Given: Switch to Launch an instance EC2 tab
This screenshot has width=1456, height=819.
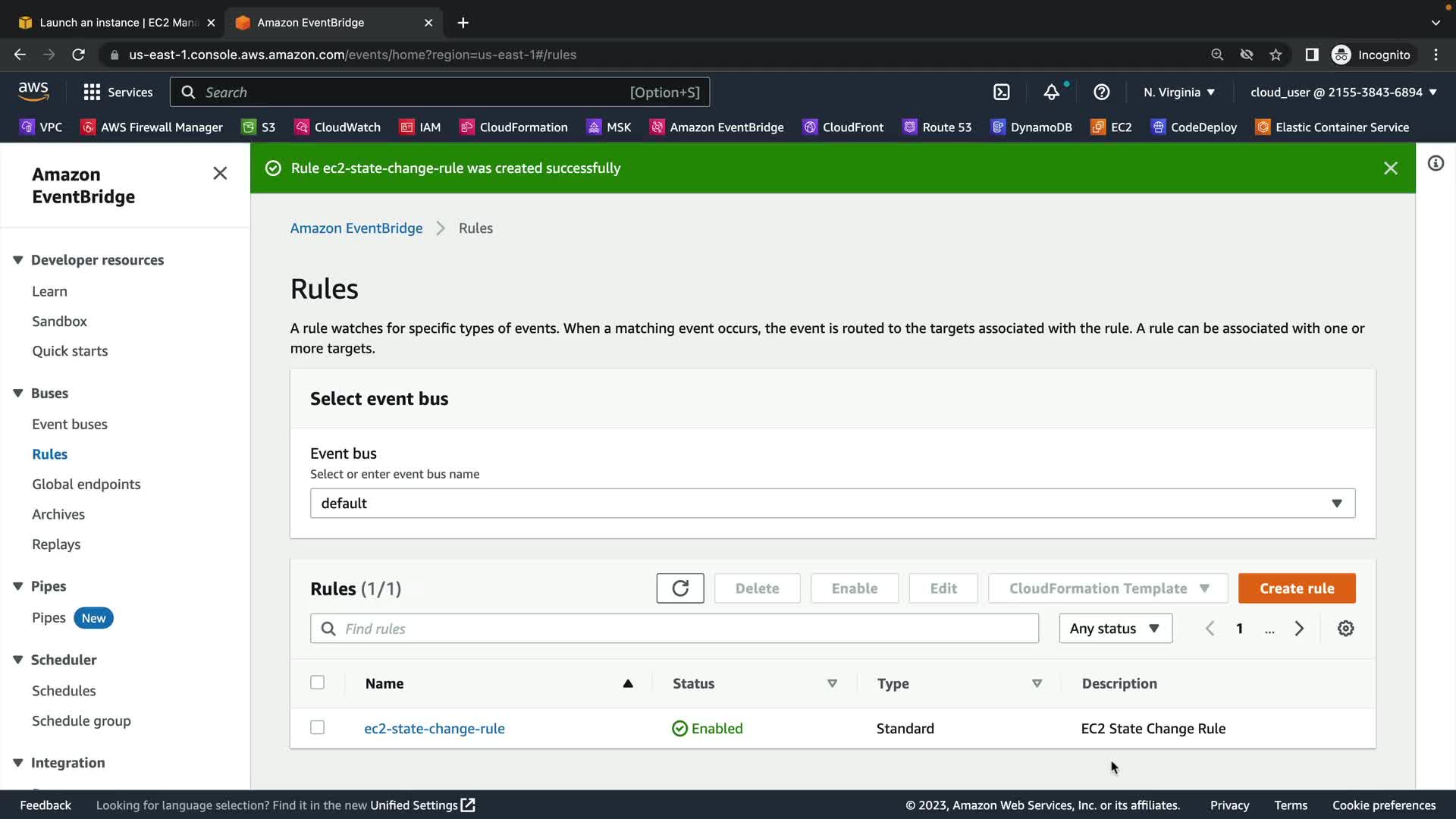Looking at the screenshot, I should tap(118, 23).
